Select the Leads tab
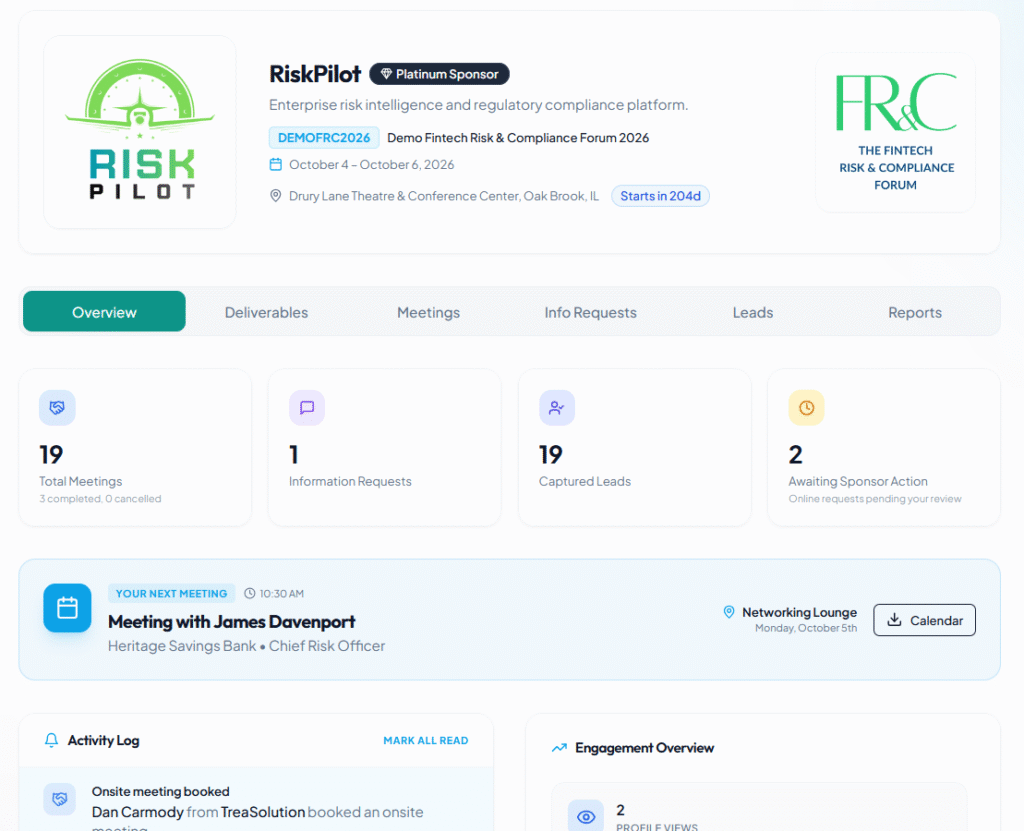This screenshot has height=831, width=1024. point(752,312)
